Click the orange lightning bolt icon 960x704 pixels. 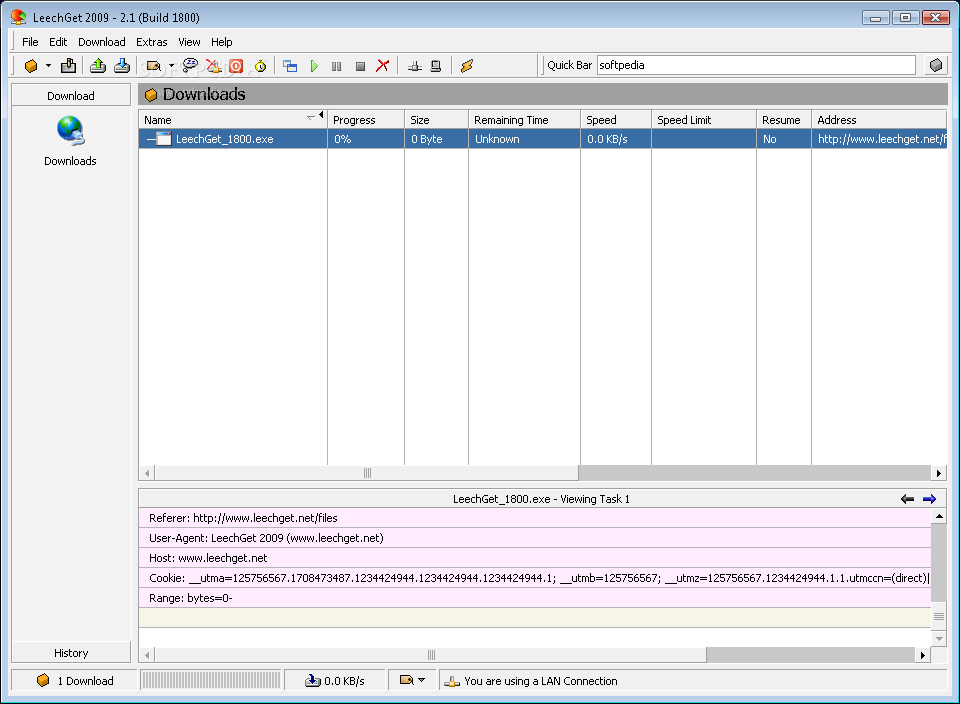pos(467,66)
